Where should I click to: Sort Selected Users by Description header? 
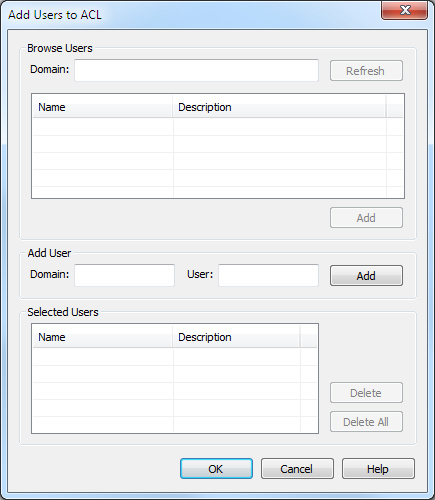(236, 337)
